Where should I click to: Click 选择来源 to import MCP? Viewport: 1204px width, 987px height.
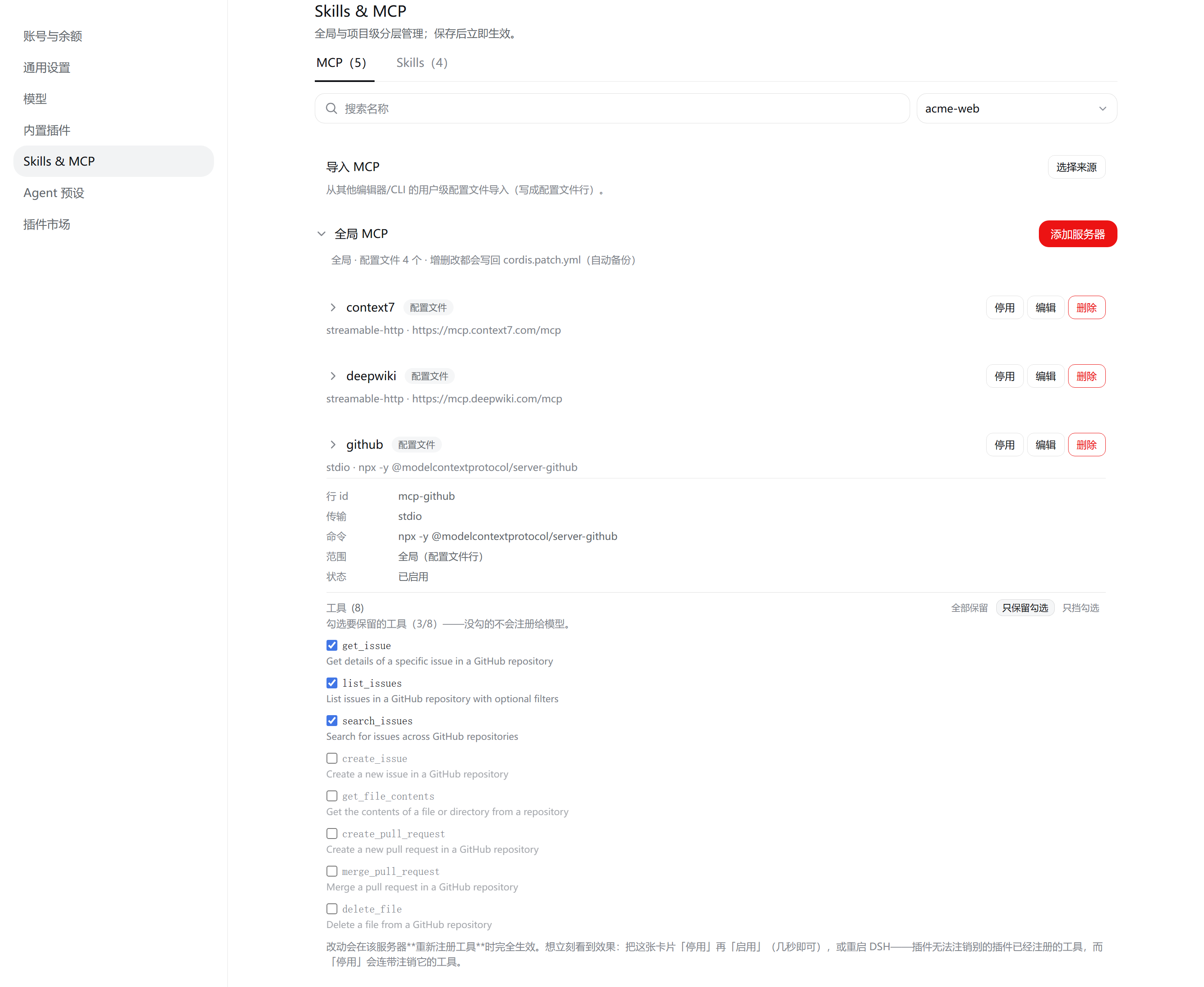coord(1076,166)
